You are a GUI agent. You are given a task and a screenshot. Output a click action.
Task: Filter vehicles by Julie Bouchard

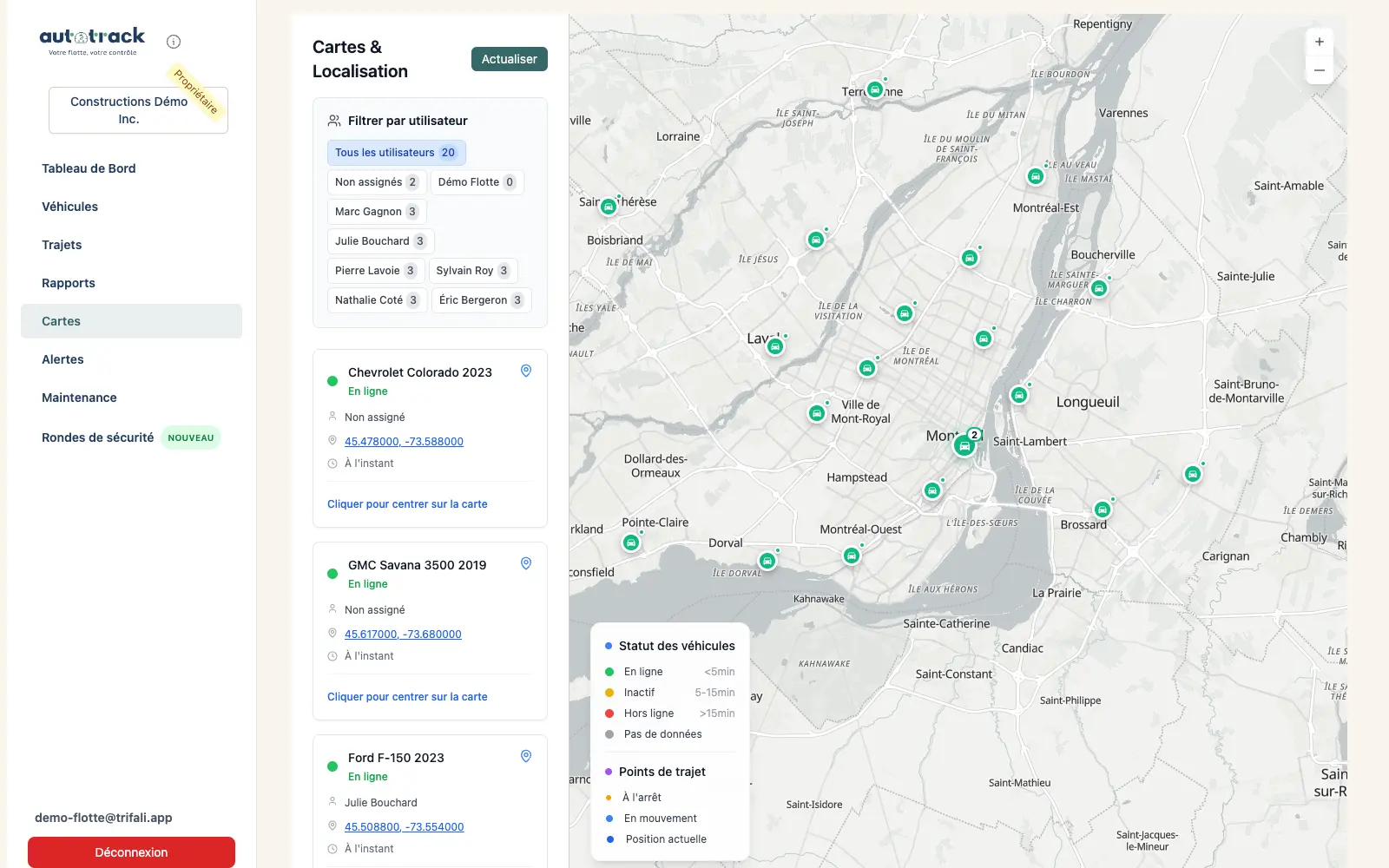[x=380, y=241]
